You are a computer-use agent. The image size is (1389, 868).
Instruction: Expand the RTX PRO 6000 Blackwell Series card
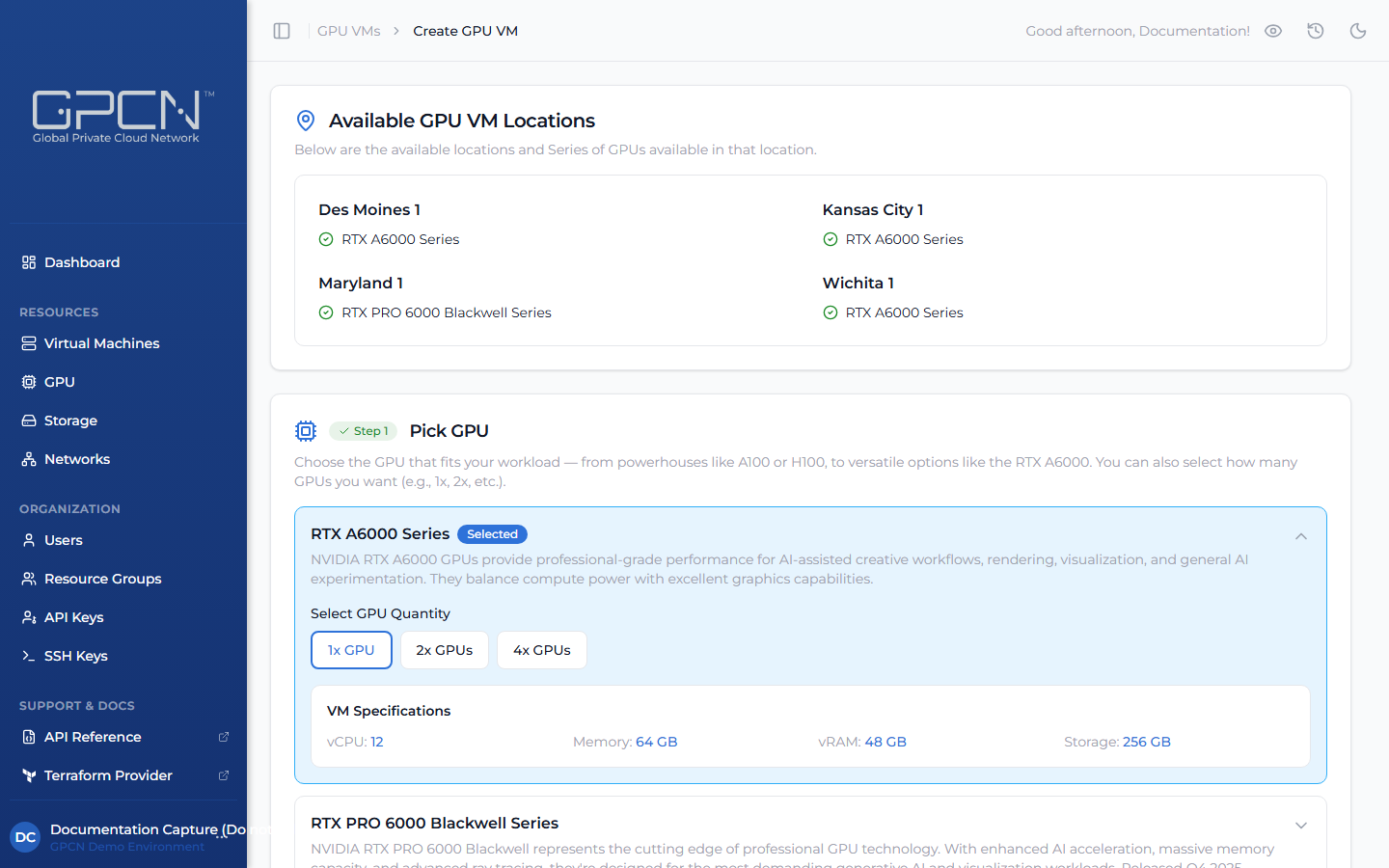(1301, 826)
